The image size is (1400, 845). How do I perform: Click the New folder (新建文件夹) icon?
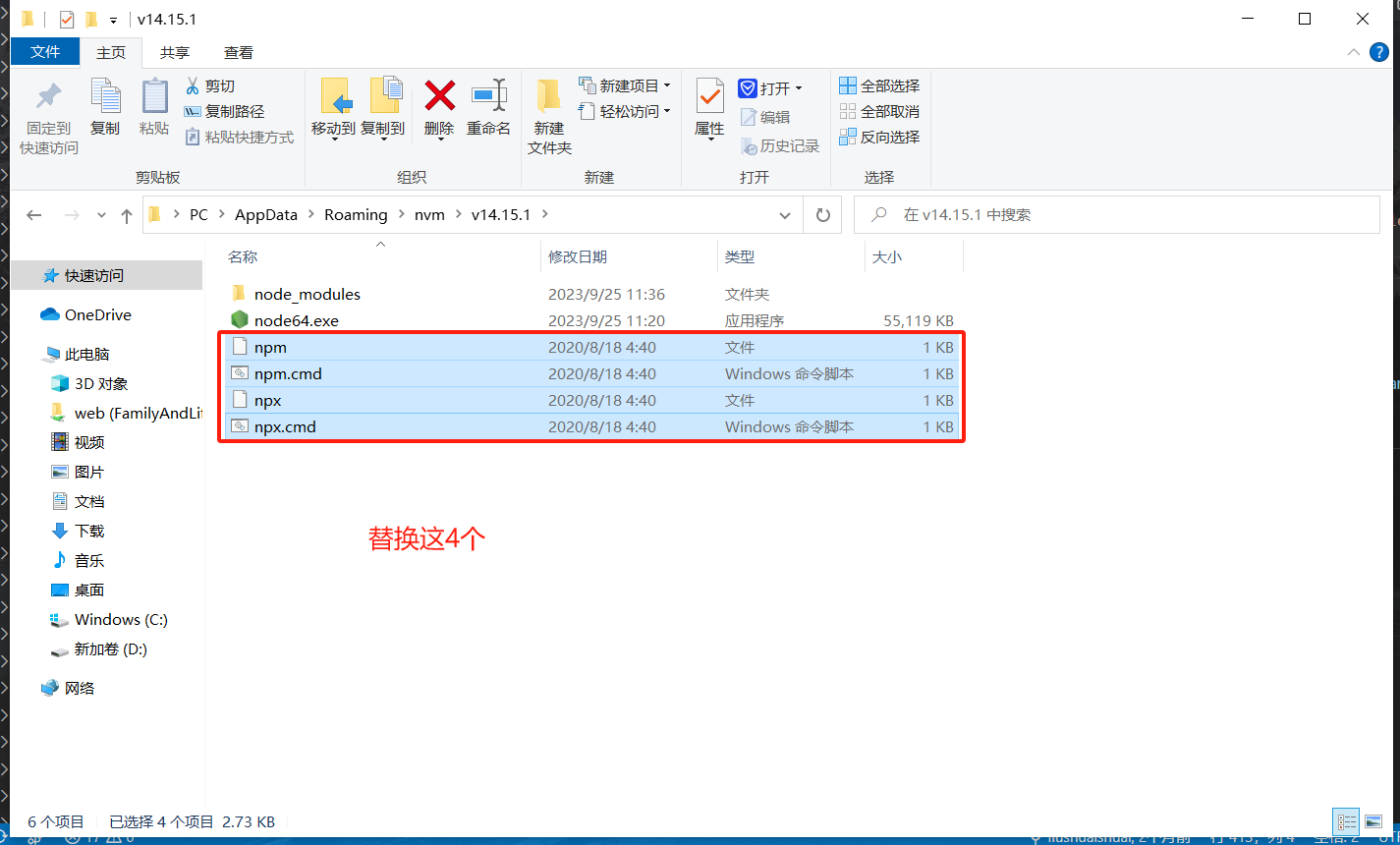click(x=549, y=96)
